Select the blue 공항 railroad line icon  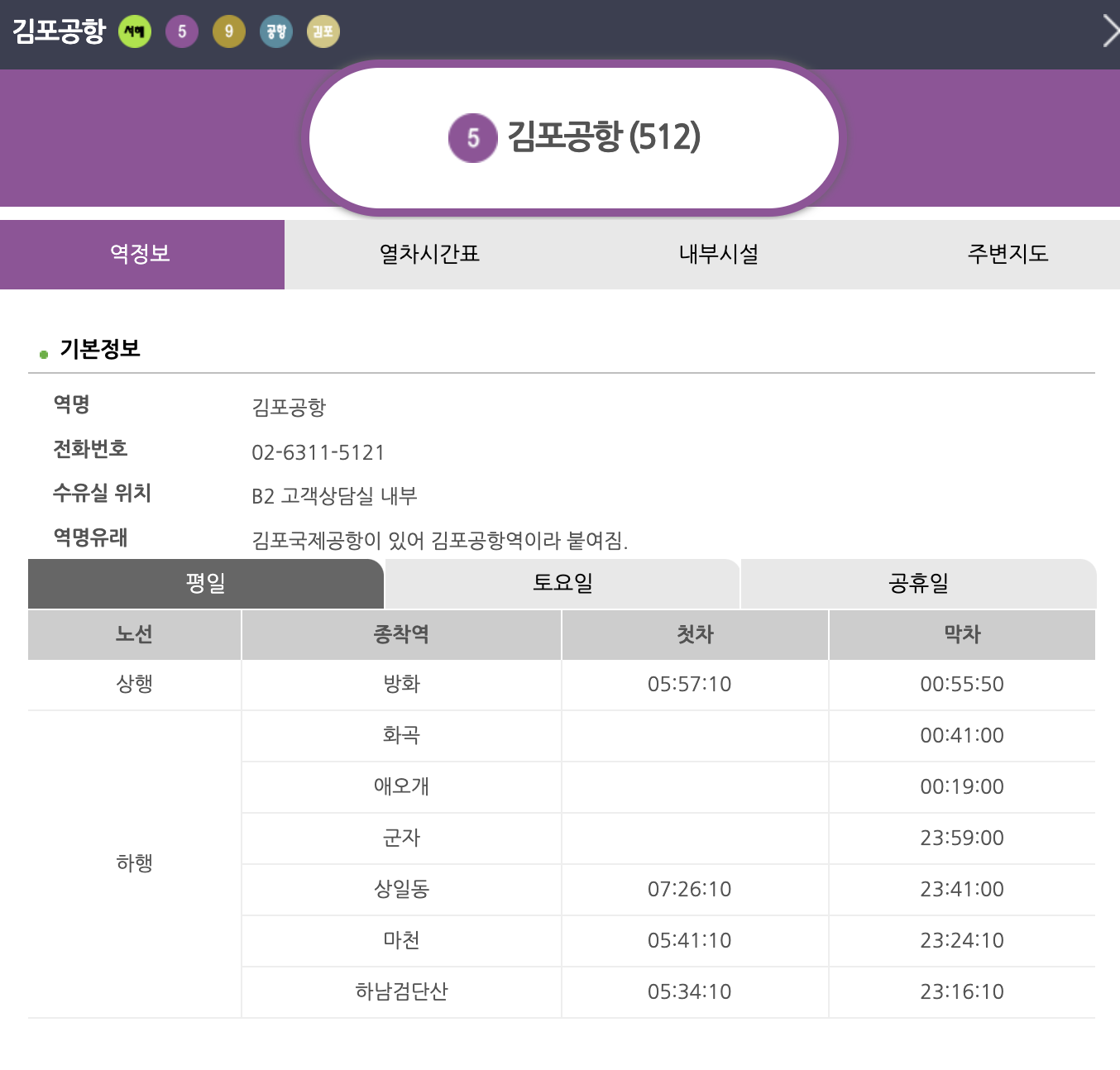pos(276,32)
